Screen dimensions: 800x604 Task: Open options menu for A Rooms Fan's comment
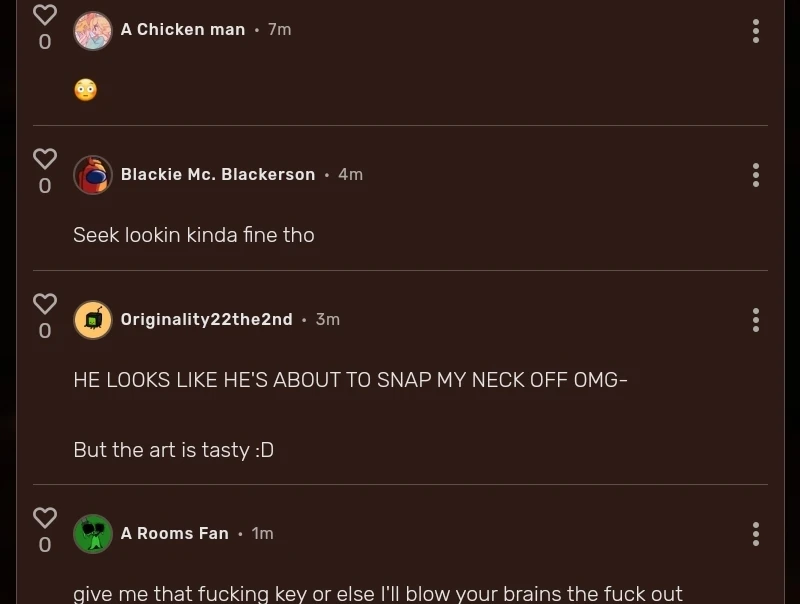coord(756,534)
